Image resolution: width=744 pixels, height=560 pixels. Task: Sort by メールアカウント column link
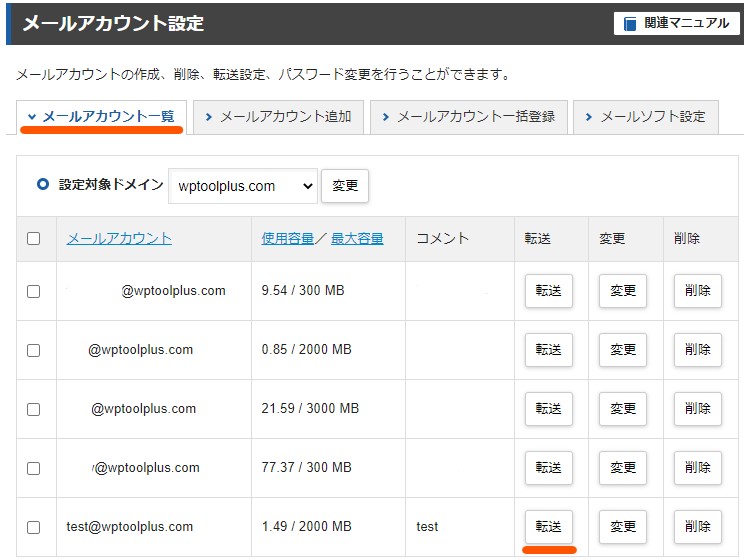119,238
